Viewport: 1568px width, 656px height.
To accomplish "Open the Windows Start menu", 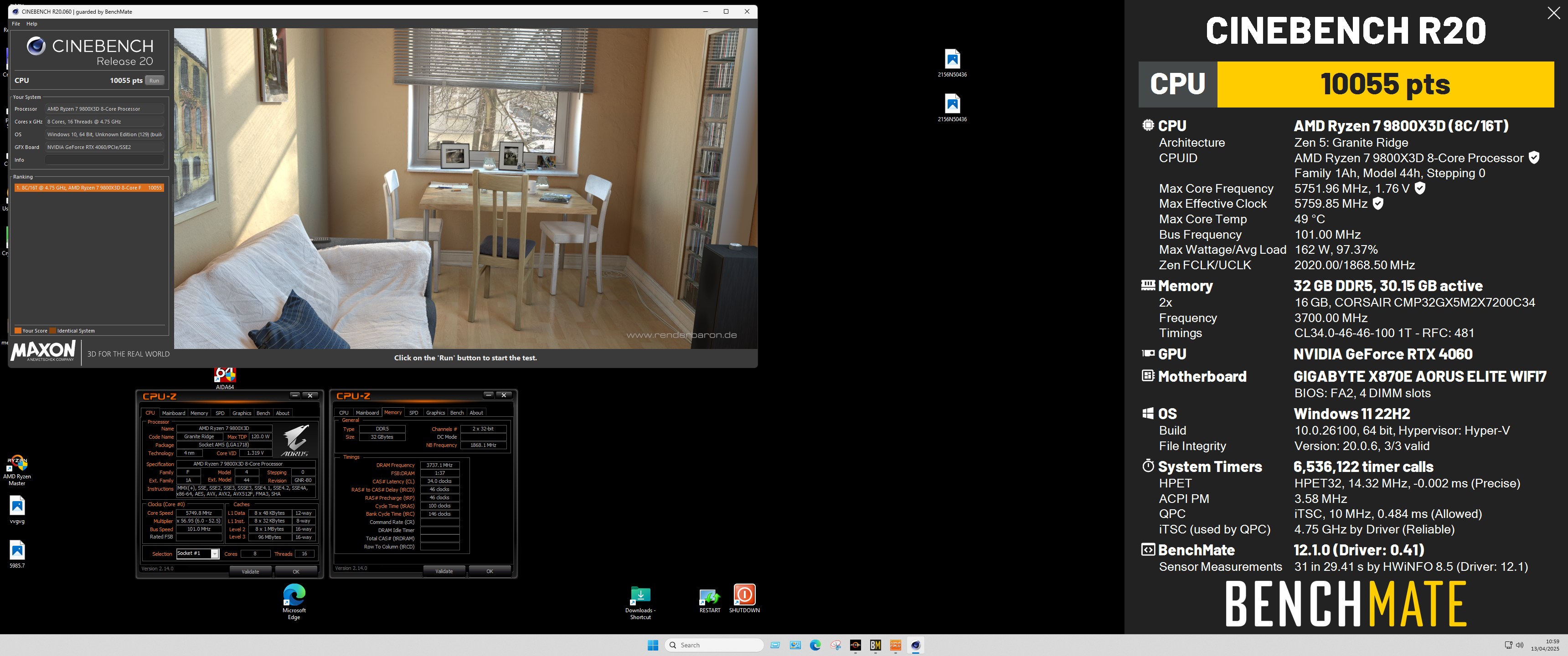I will point(653,645).
